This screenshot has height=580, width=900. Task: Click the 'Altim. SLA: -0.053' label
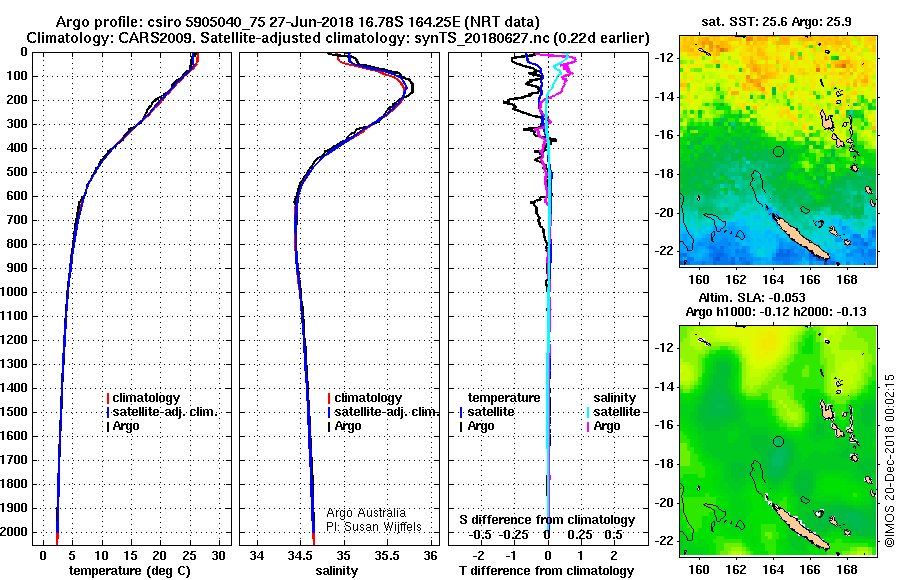tap(752, 298)
